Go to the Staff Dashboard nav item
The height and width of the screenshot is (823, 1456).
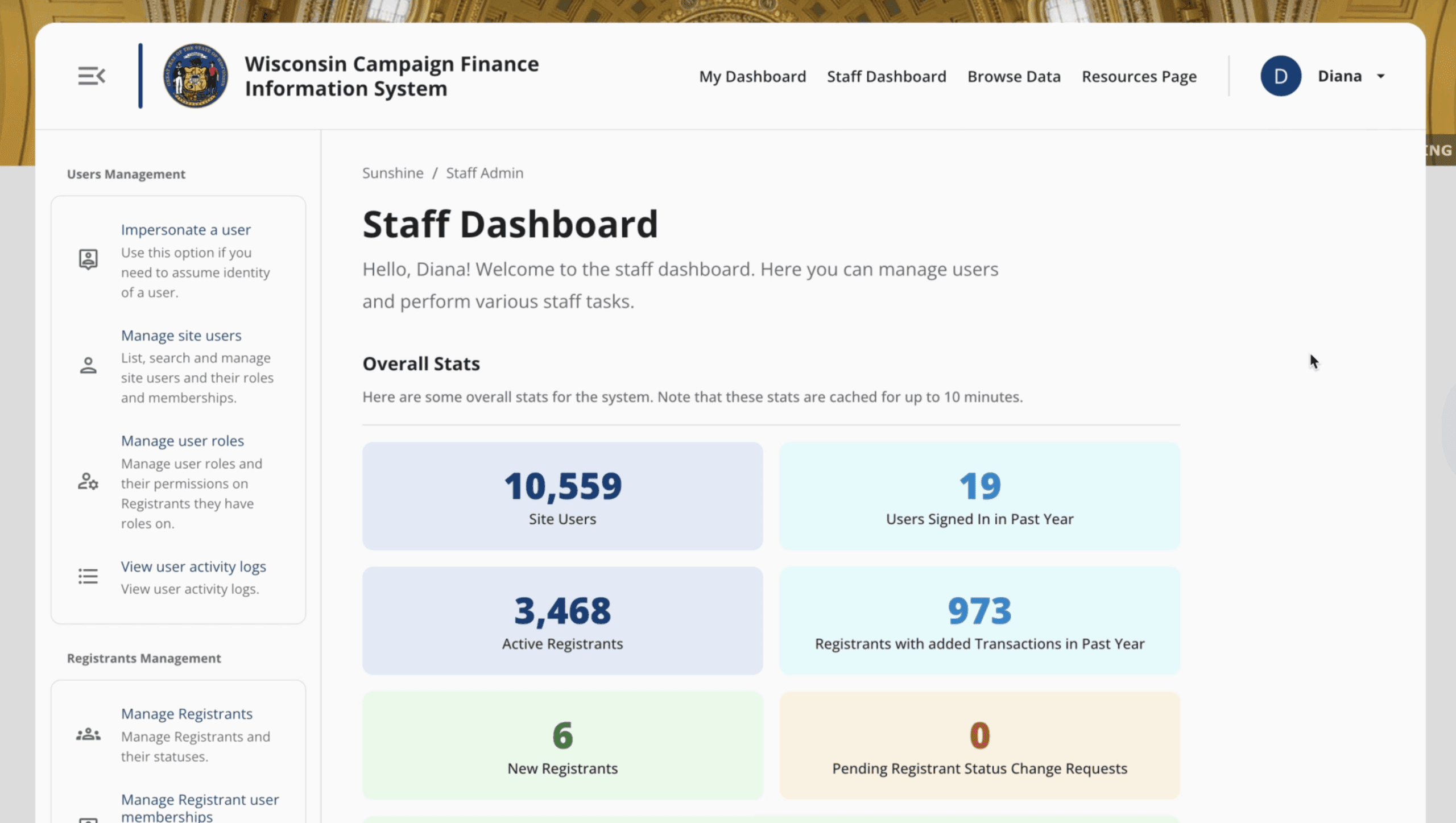point(886,76)
